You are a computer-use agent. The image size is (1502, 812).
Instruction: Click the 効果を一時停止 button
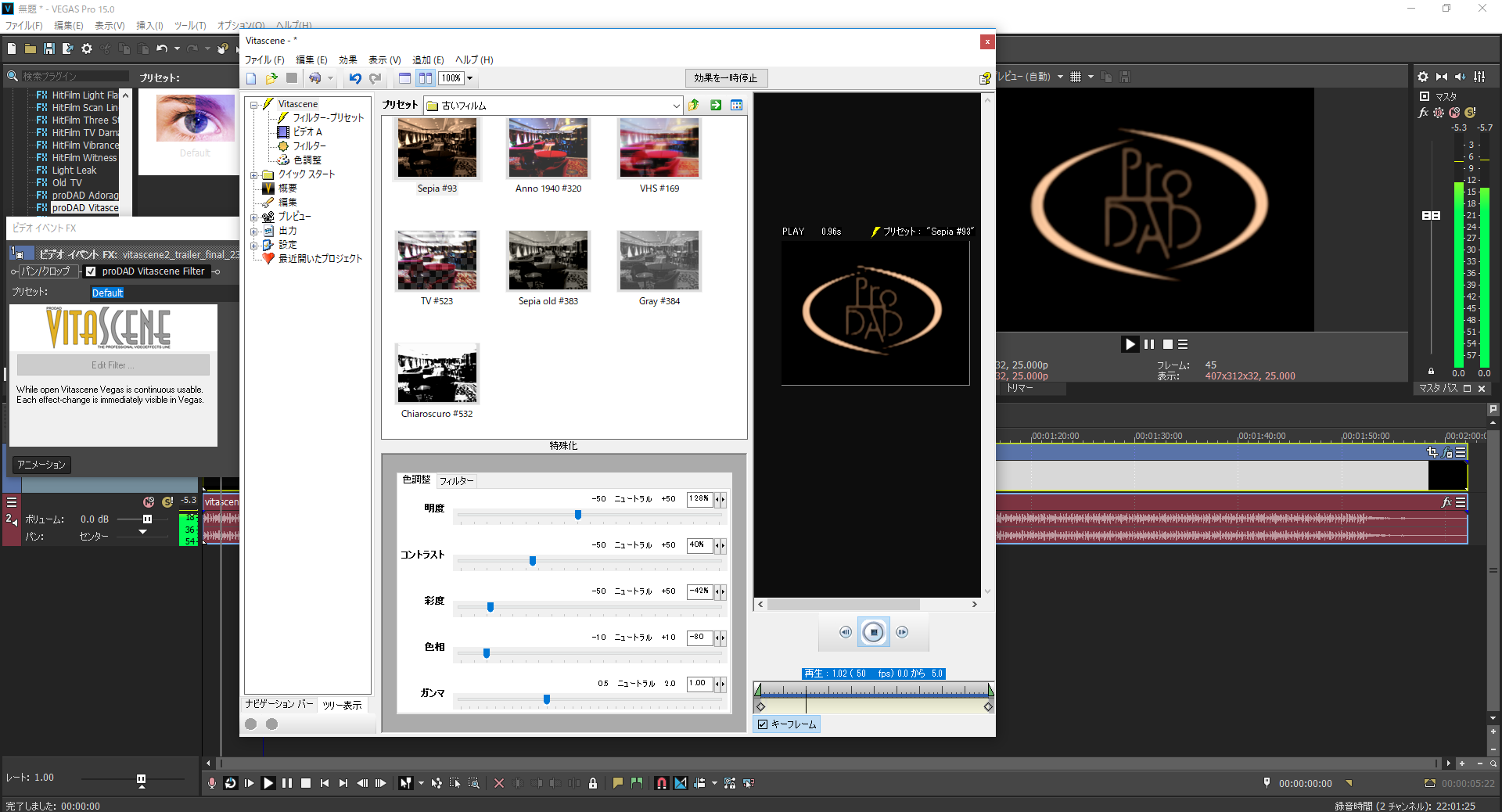click(x=725, y=78)
